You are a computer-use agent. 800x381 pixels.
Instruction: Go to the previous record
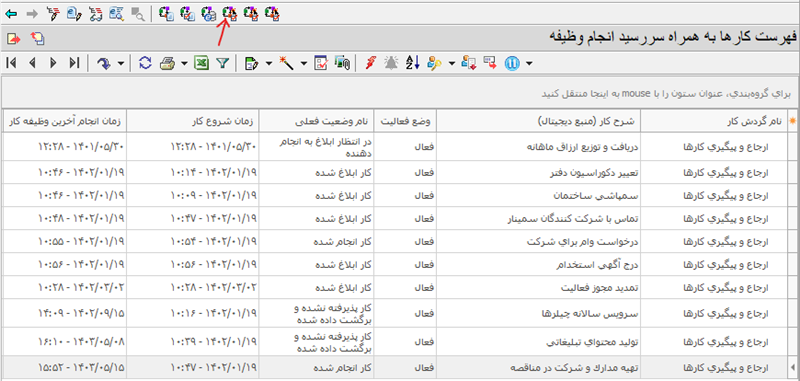pyautogui.click(x=33, y=63)
